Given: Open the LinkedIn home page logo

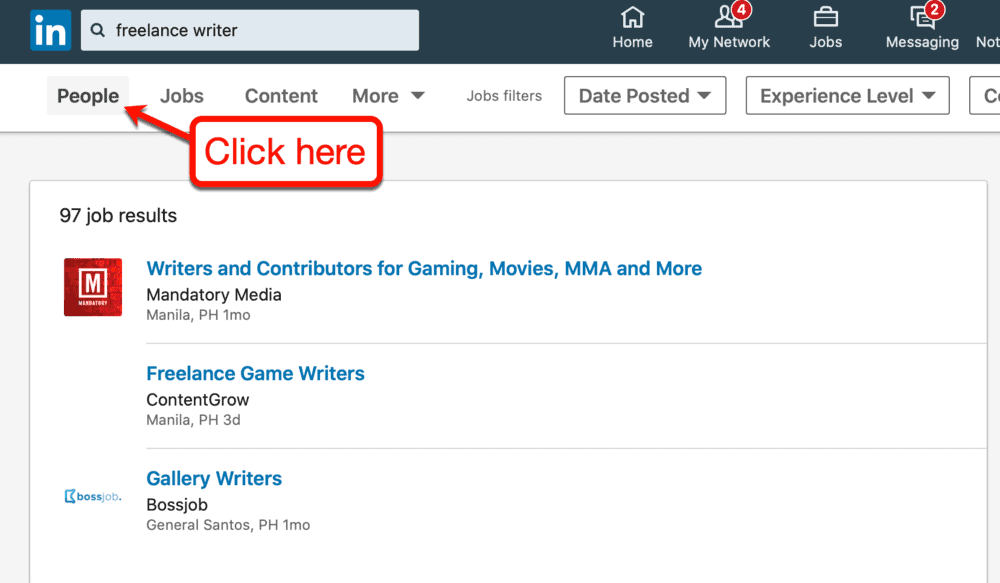Looking at the screenshot, I should coord(50,30).
